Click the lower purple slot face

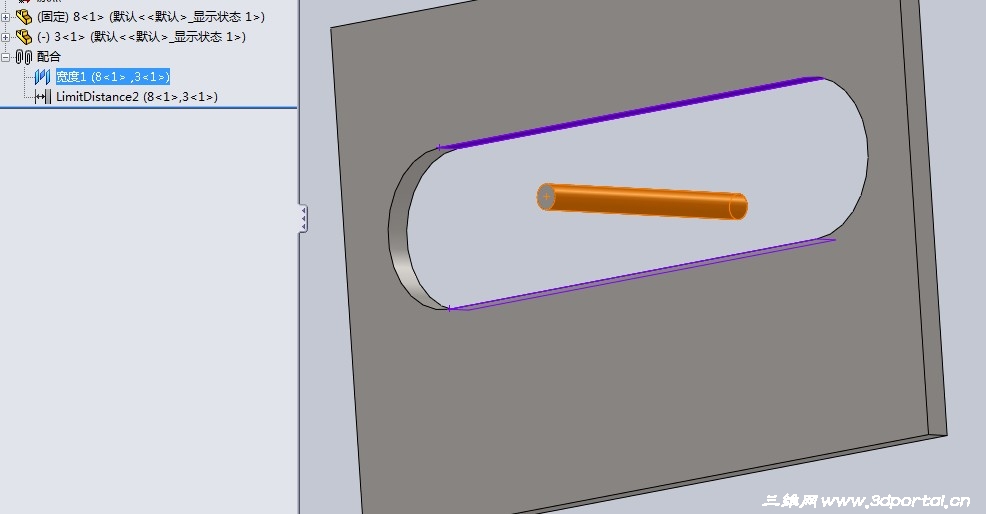[x=641, y=274]
